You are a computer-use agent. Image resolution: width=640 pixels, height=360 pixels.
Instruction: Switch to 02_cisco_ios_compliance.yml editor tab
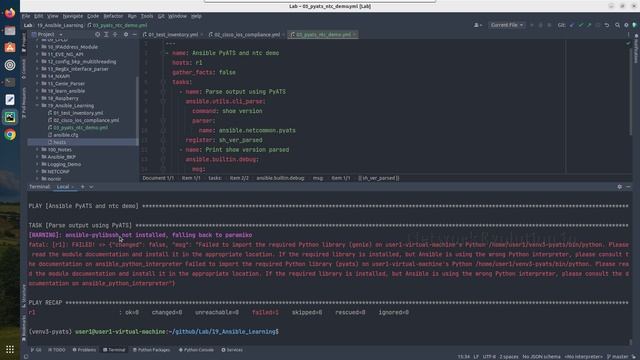tap(247, 35)
